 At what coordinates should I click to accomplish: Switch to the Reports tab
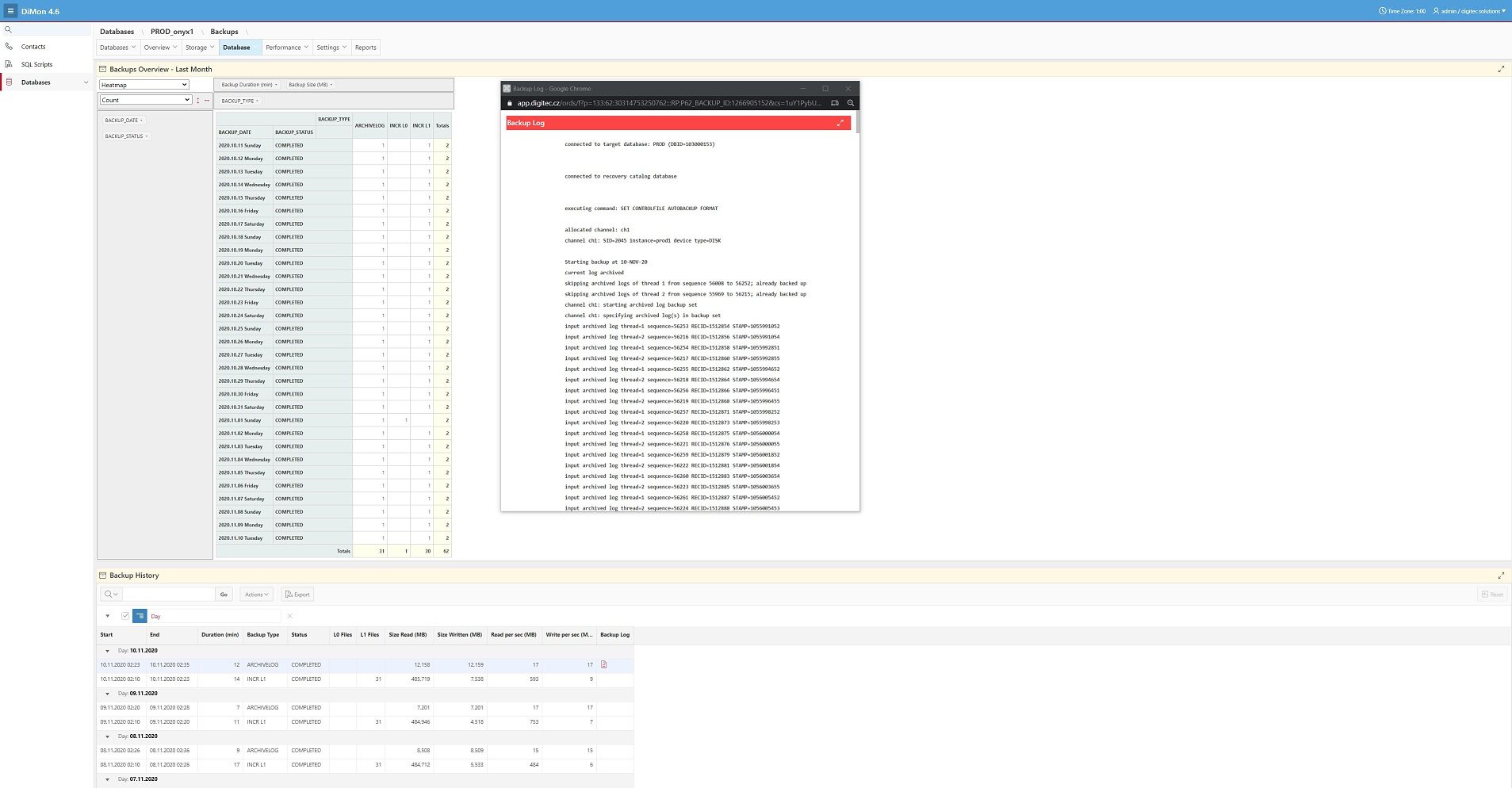pos(366,48)
